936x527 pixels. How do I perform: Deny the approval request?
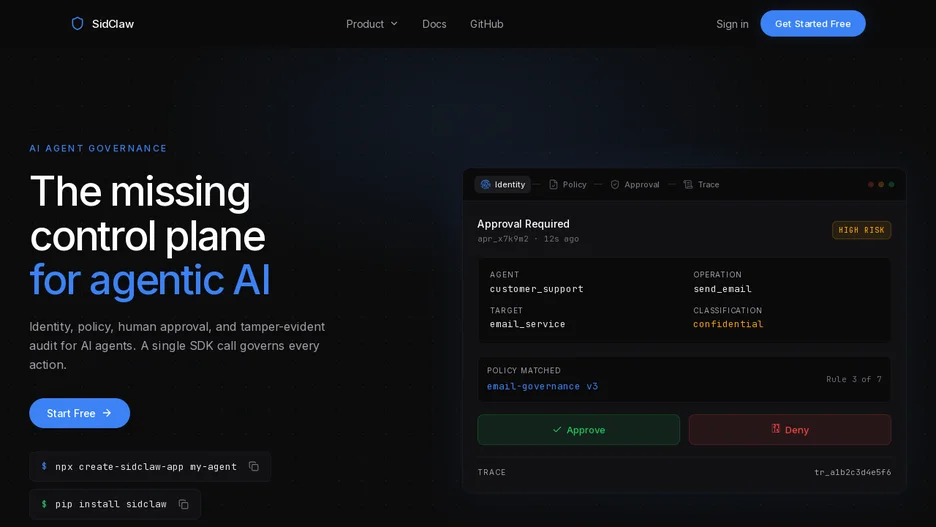click(790, 430)
